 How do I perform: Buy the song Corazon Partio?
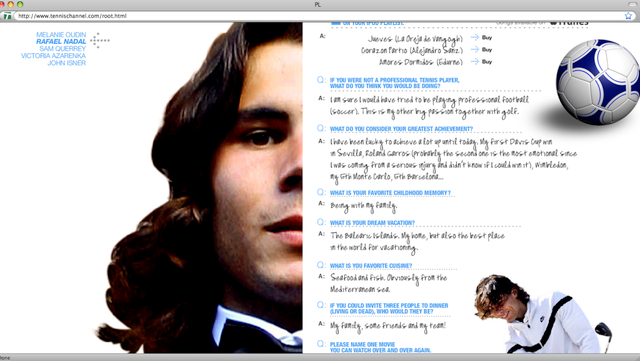pyautogui.click(x=487, y=50)
